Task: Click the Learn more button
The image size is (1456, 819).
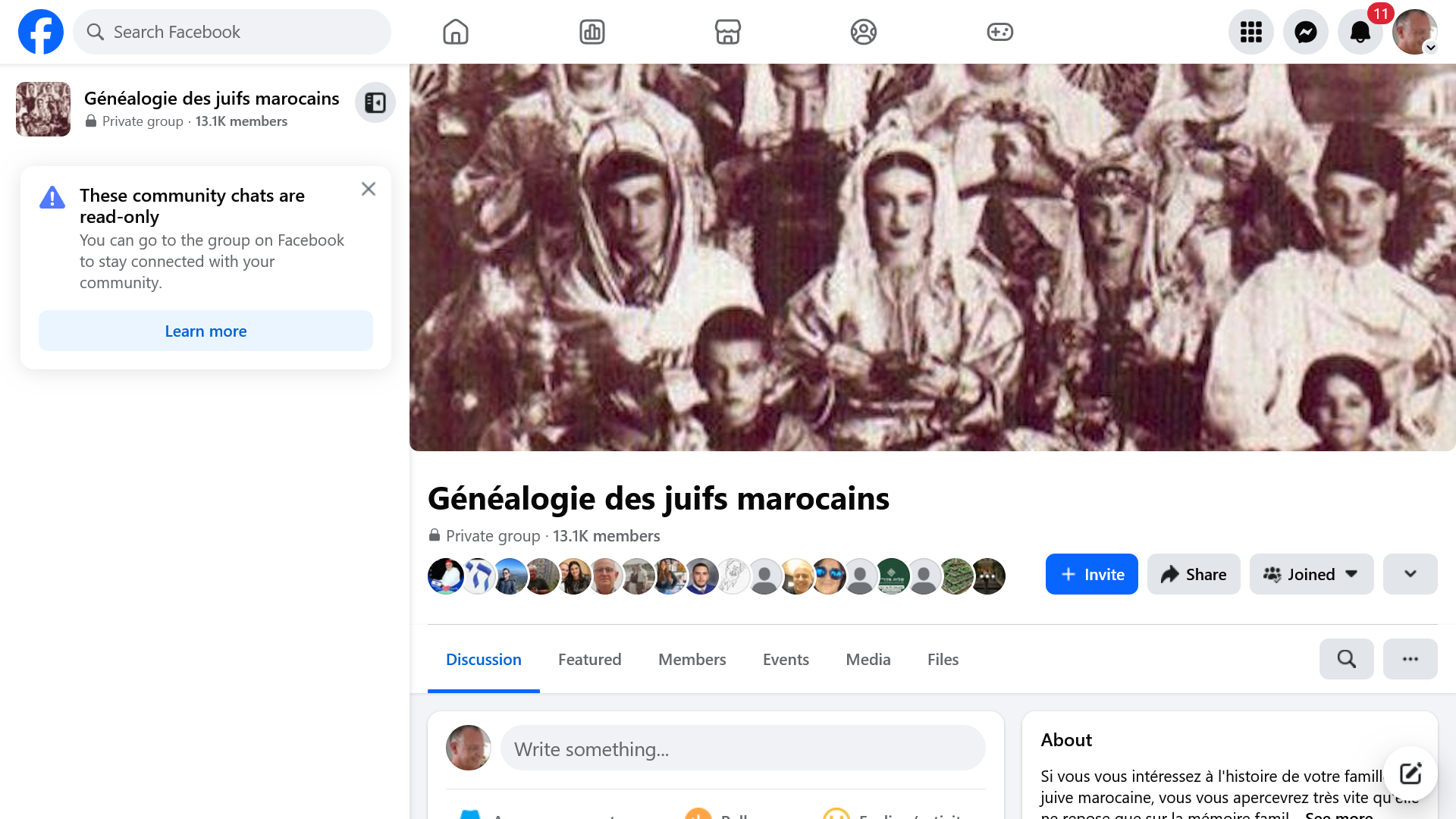Action: [206, 331]
